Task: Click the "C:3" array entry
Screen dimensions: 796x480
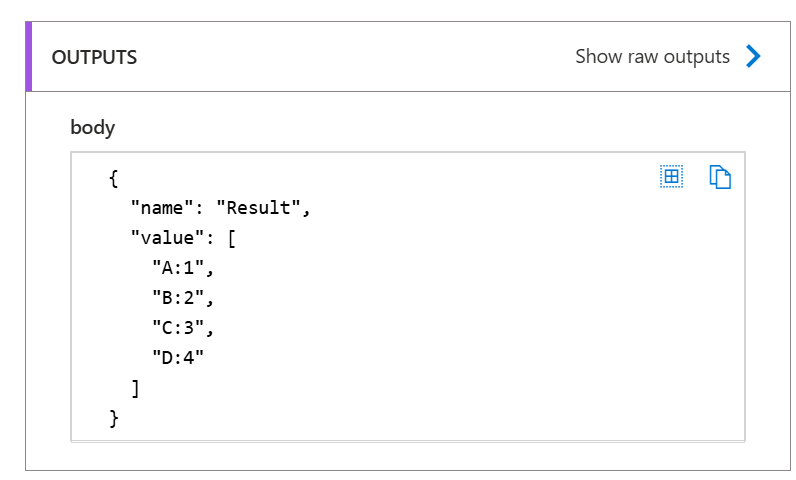Action: (183, 328)
